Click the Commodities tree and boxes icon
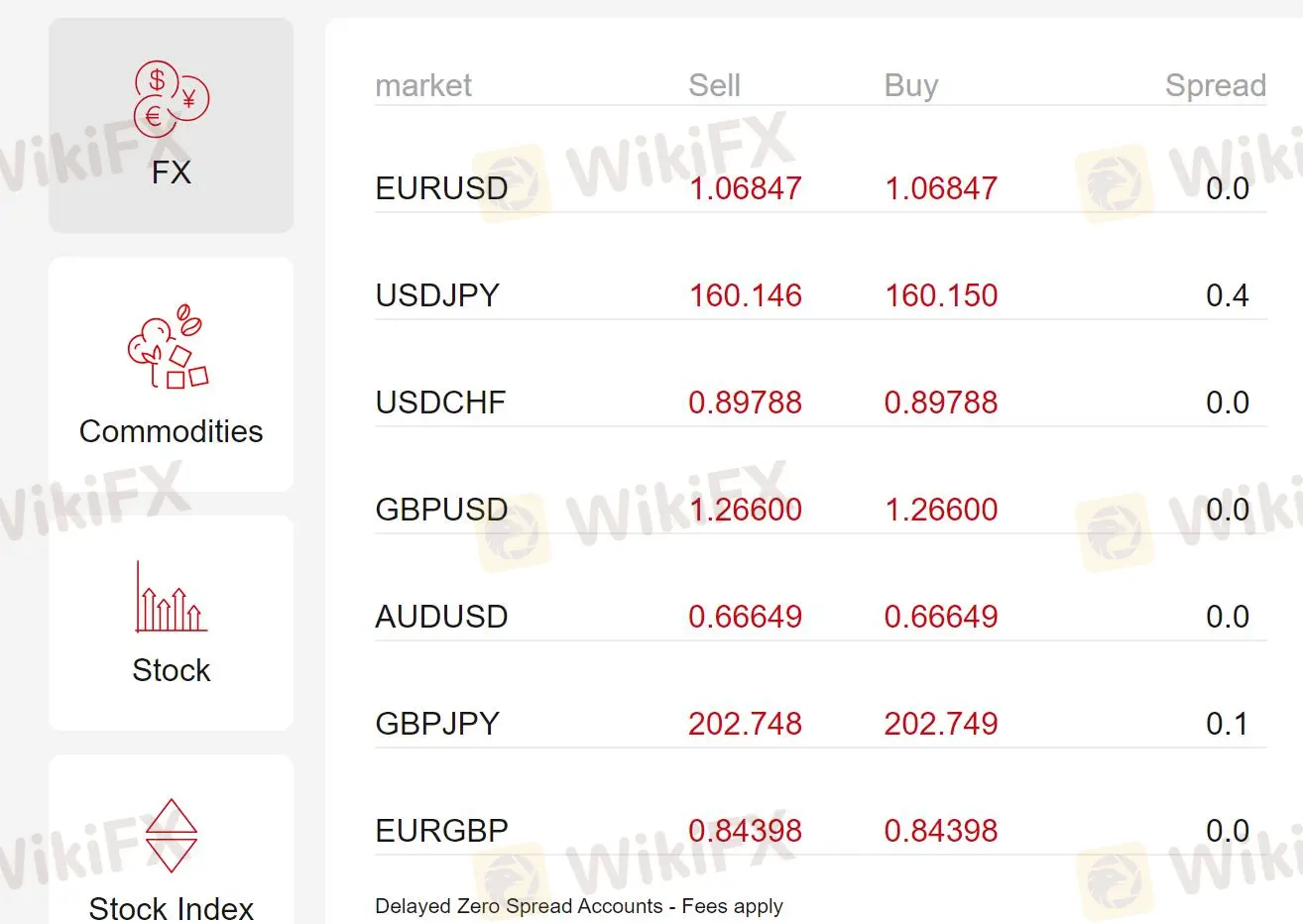 click(x=168, y=346)
